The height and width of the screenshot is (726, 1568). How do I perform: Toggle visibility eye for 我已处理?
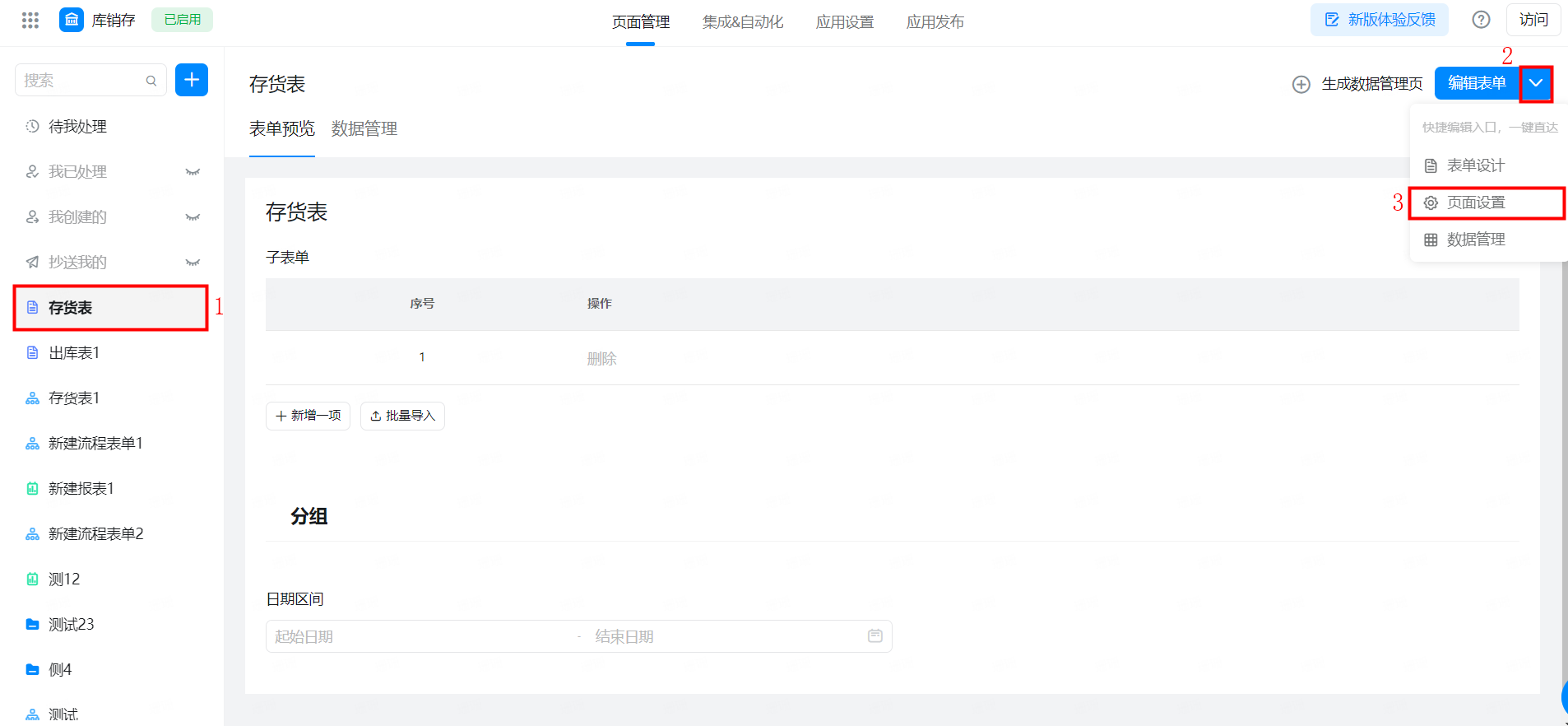point(193,171)
